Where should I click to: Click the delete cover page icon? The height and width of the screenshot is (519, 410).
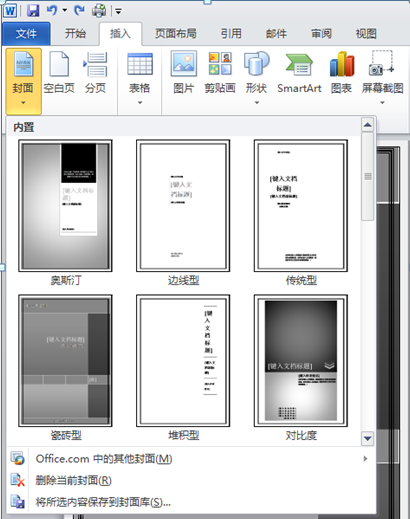point(17,480)
